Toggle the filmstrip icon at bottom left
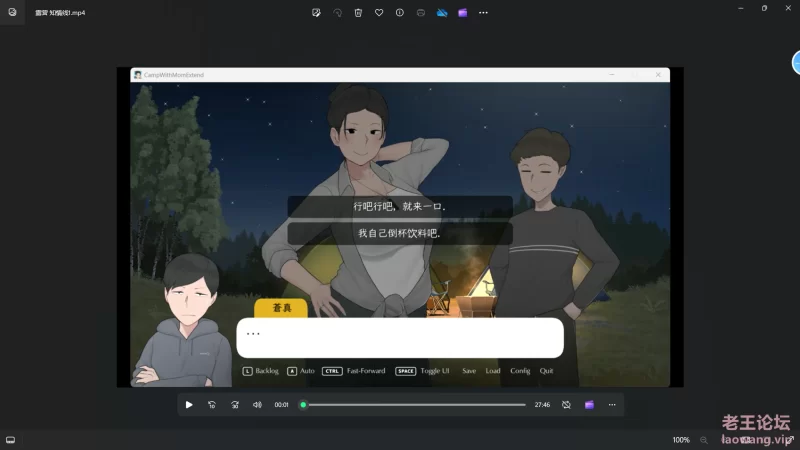The width and height of the screenshot is (800, 450). (10, 440)
